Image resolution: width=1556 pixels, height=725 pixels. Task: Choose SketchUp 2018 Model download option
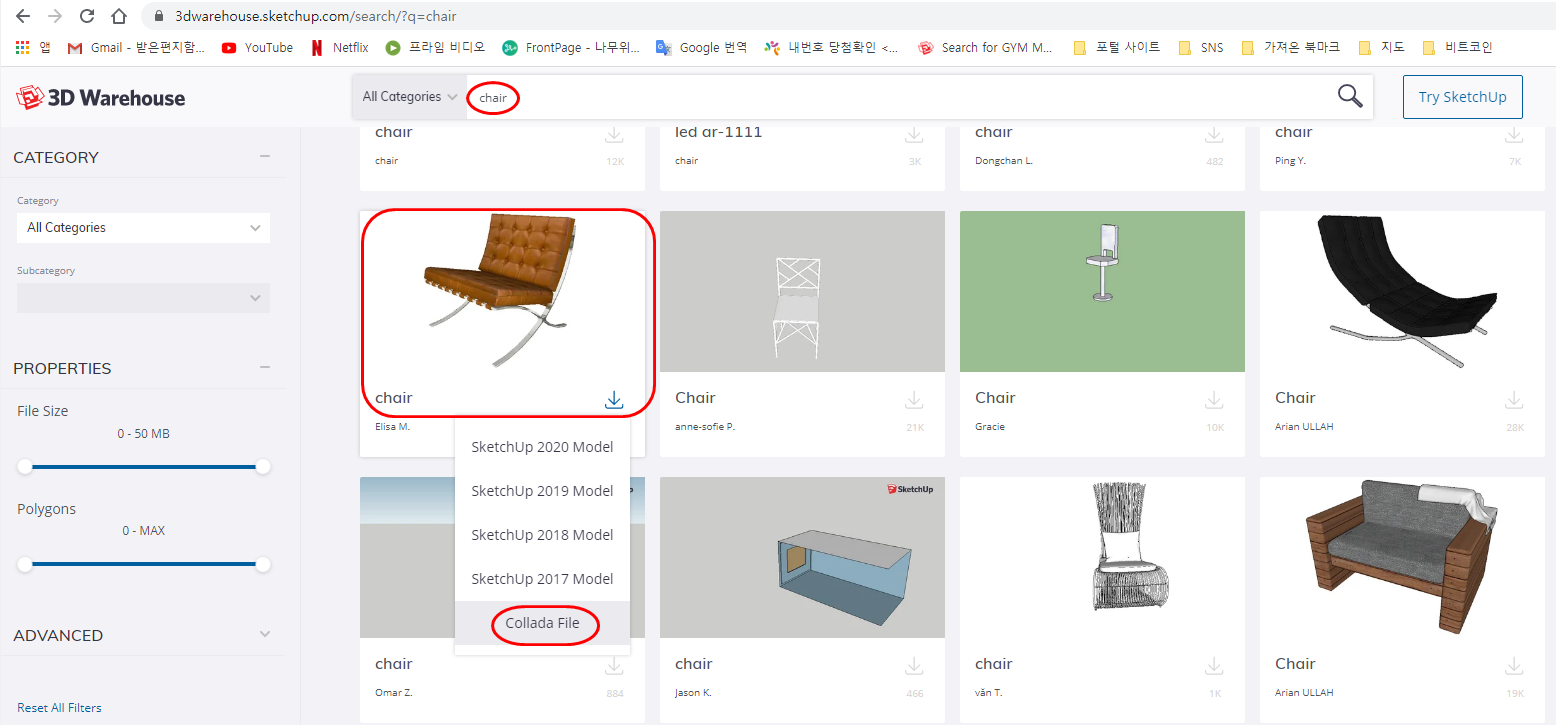pos(542,535)
